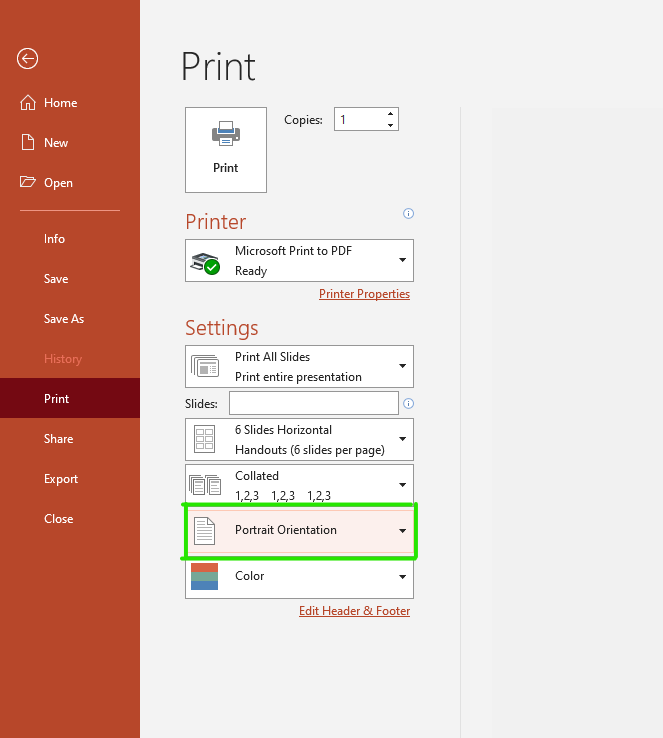Click the Open folder icon in sidebar
The width and height of the screenshot is (663, 738).
[28, 182]
